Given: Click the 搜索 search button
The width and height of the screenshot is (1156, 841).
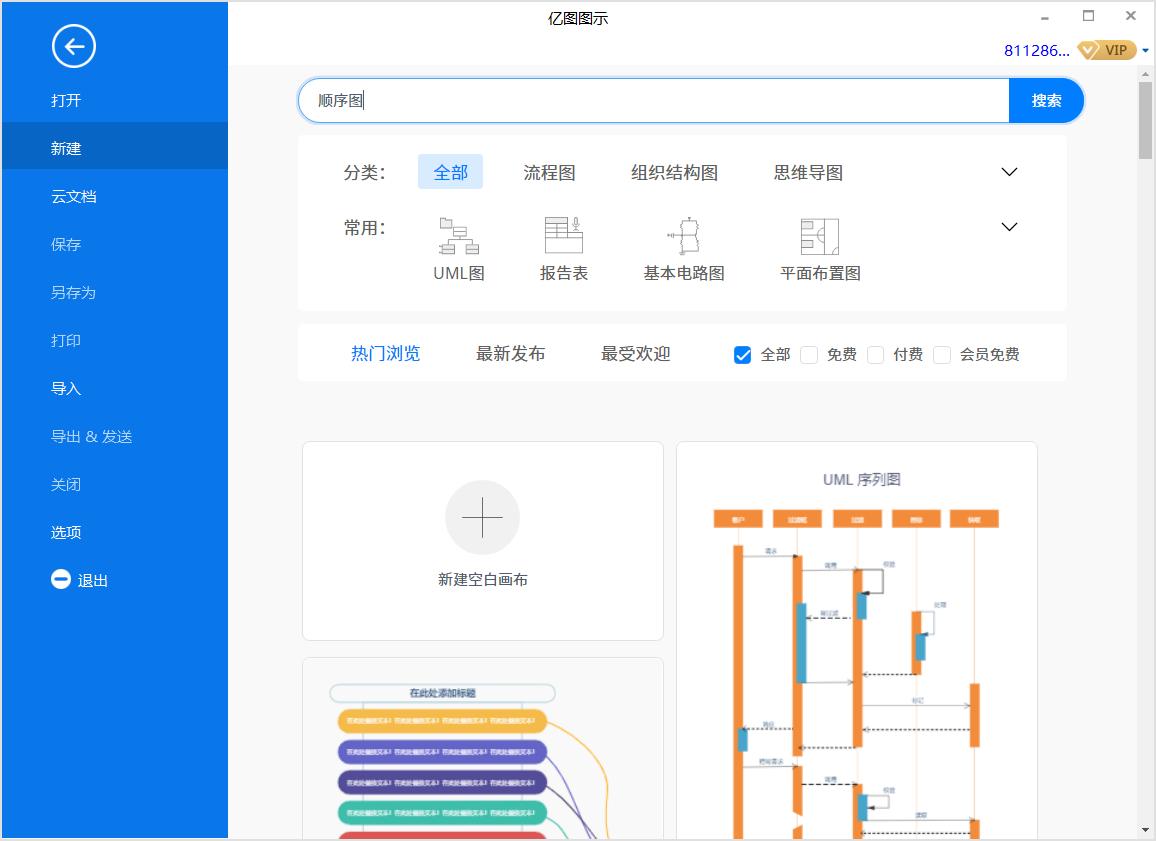Looking at the screenshot, I should 1045,100.
